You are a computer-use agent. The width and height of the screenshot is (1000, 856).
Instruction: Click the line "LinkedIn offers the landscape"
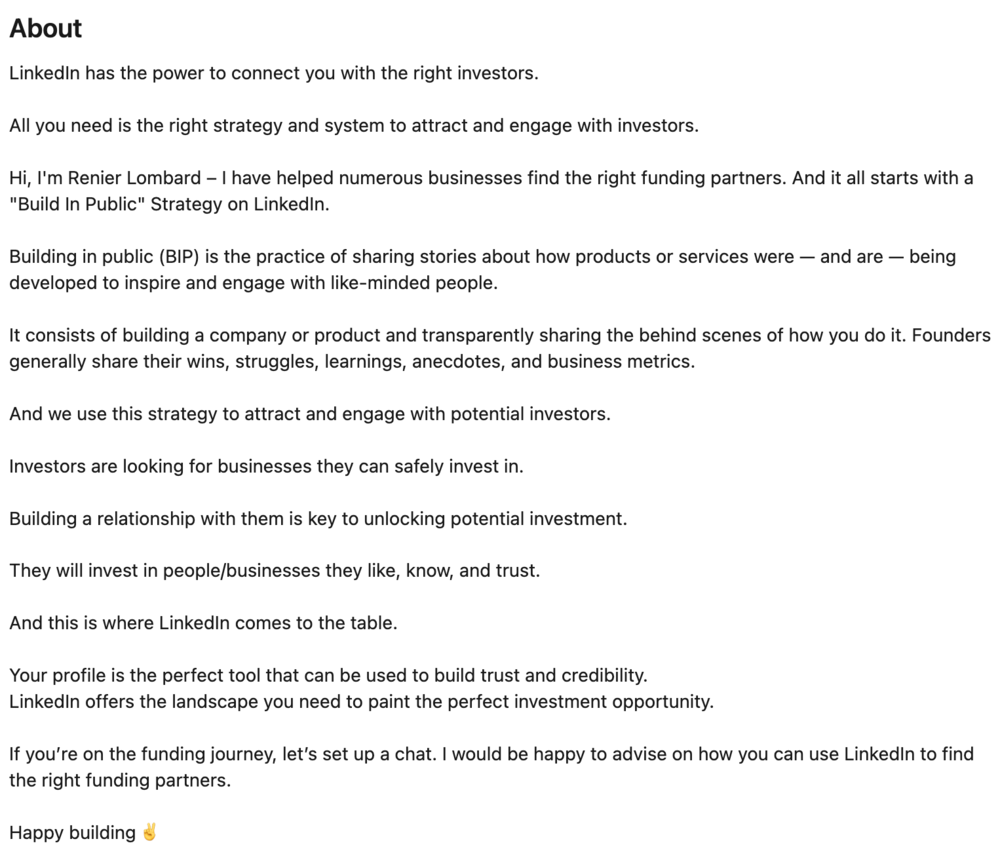[x=361, y=701]
